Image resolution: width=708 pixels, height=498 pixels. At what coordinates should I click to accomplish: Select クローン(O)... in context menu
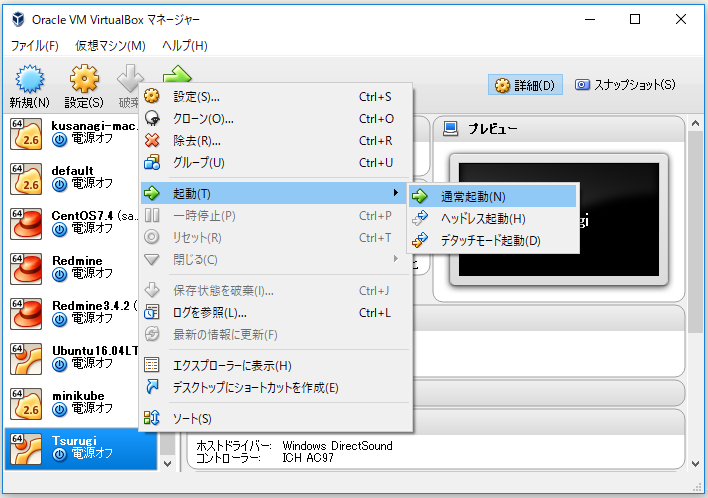(x=275, y=118)
